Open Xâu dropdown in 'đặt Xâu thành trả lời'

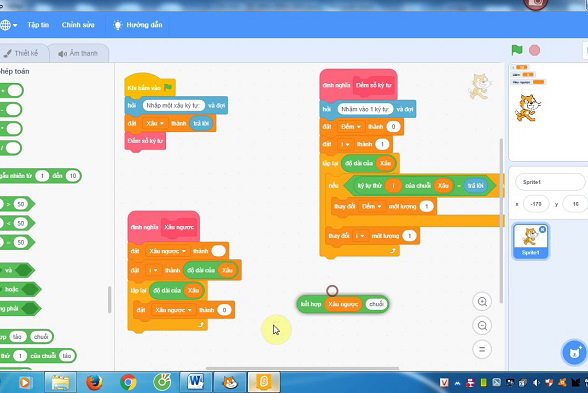(x=155, y=123)
